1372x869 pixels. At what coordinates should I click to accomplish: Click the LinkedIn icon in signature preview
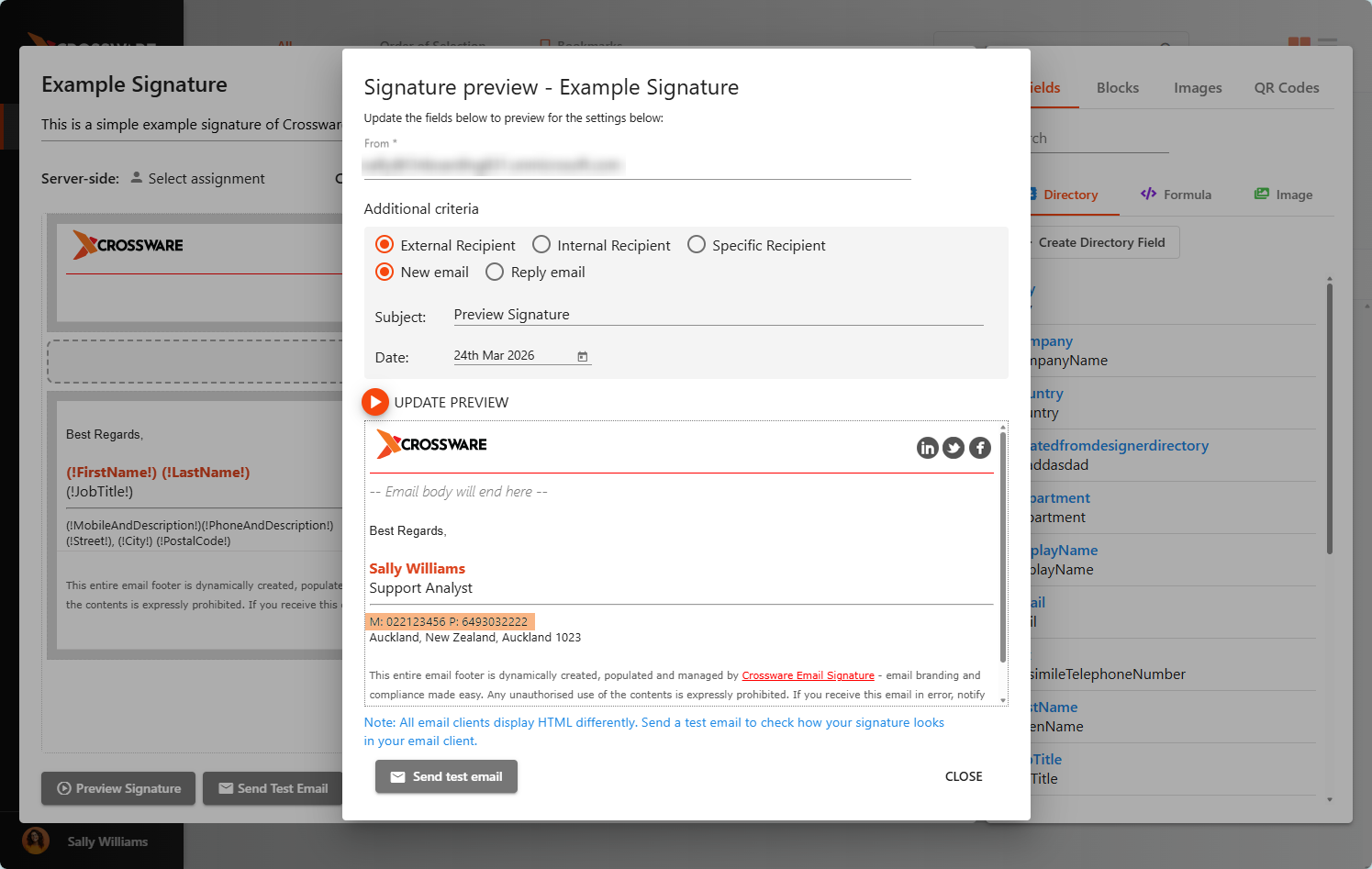point(927,448)
